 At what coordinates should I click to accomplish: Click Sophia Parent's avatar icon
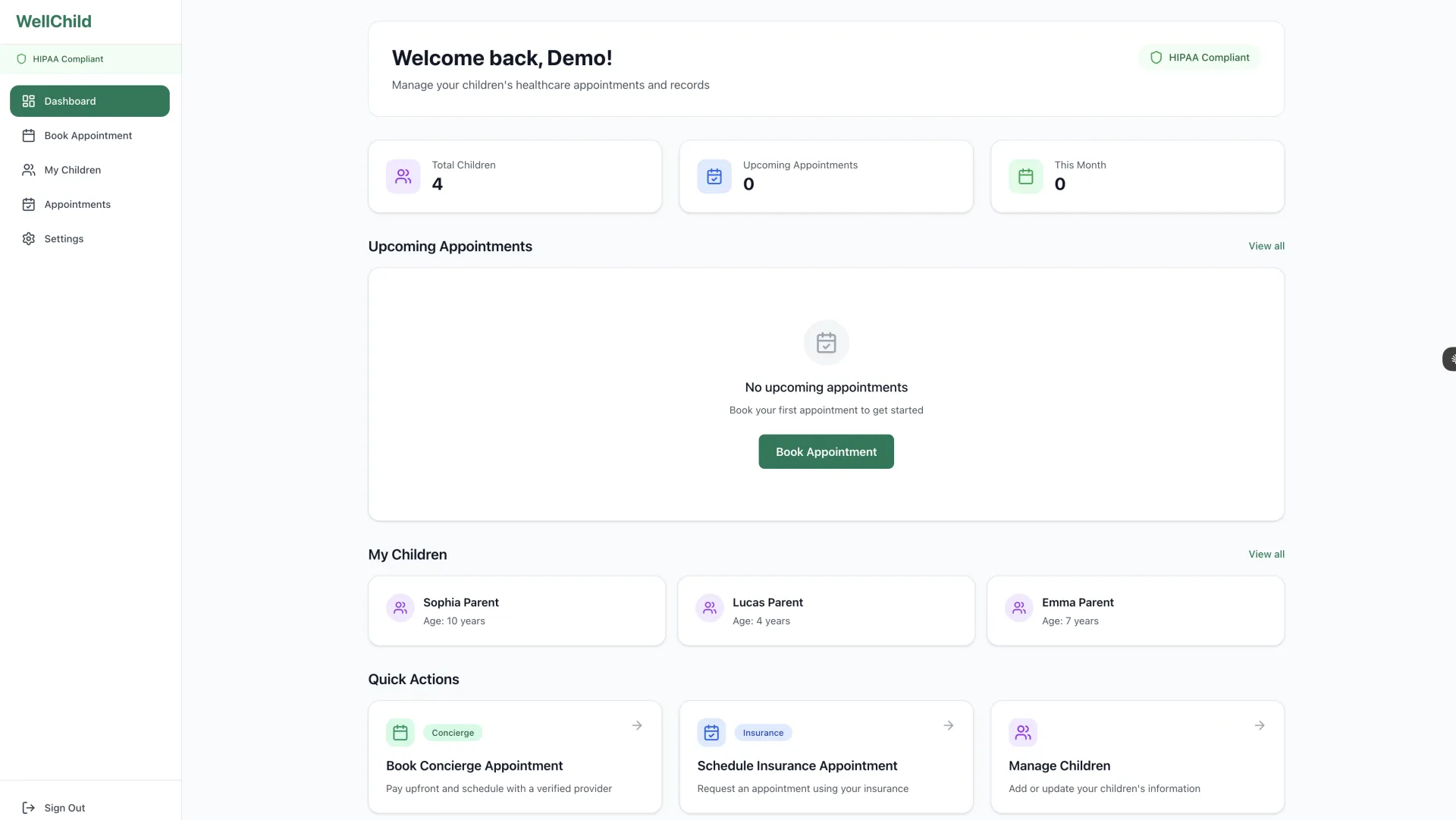(x=400, y=607)
